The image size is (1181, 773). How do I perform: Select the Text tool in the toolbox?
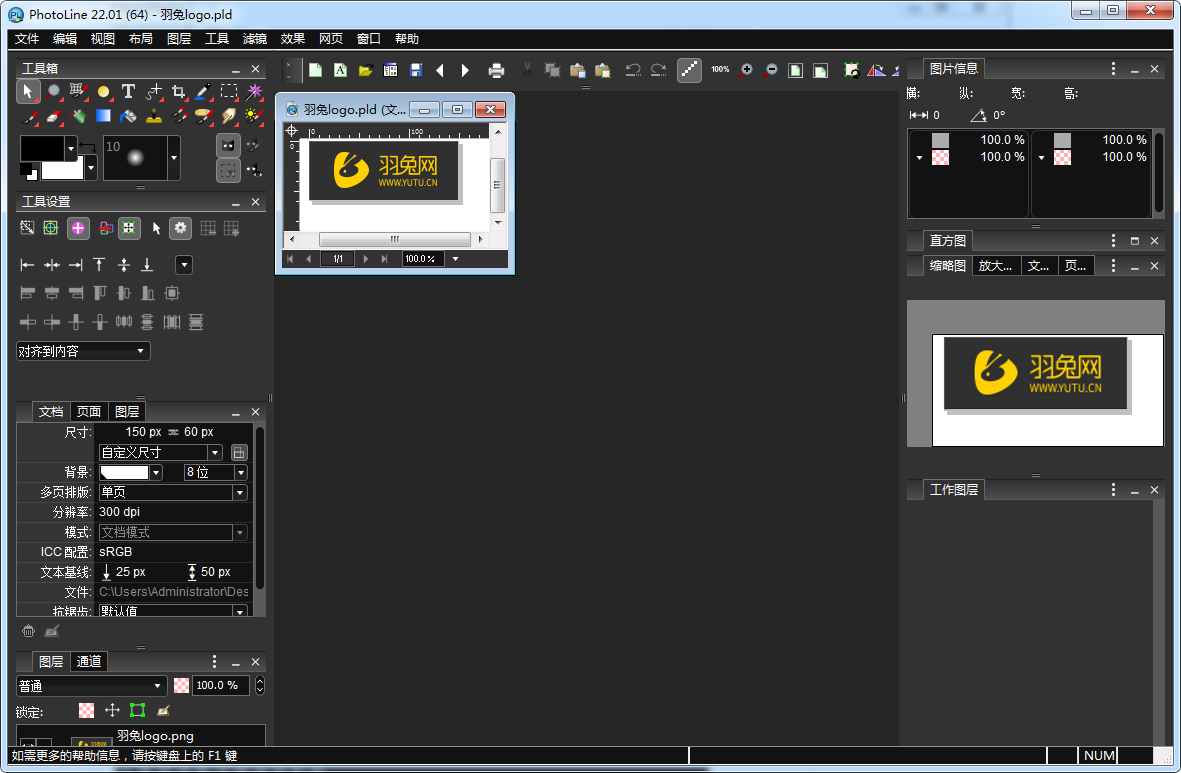(128, 91)
